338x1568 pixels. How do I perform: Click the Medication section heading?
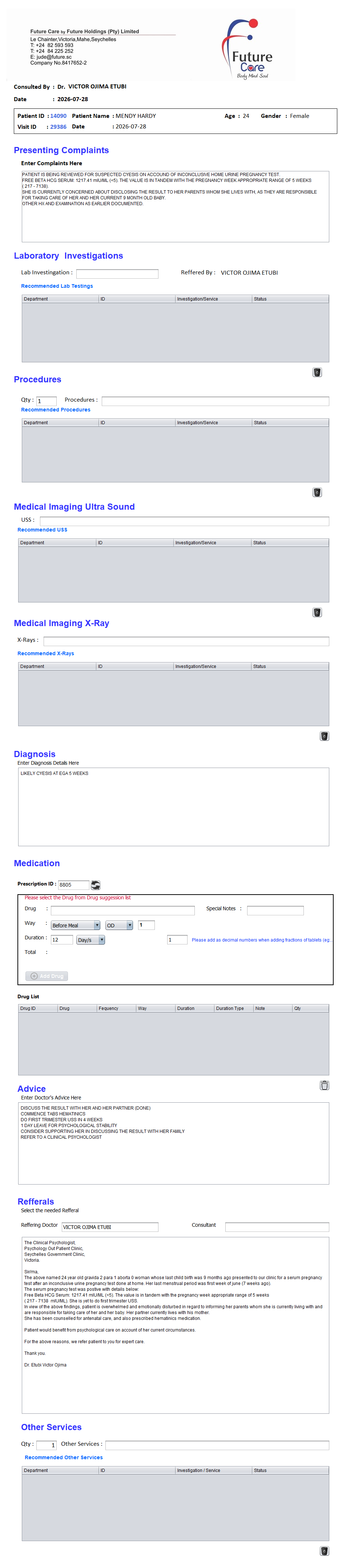(37, 864)
